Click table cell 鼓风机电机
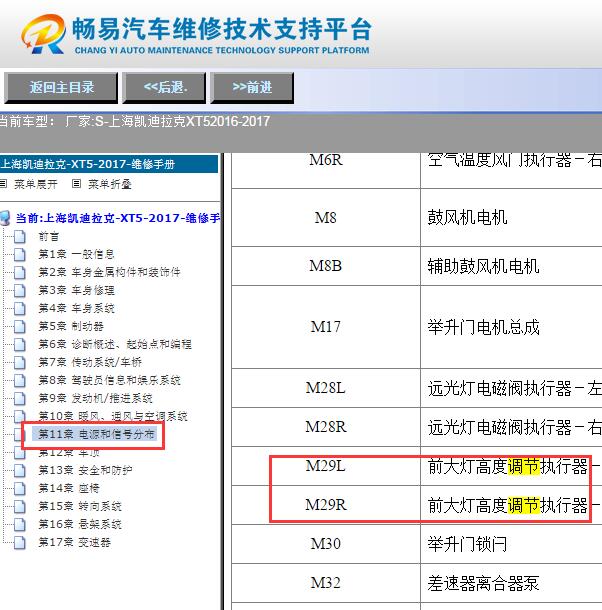 (x=511, y=217)
